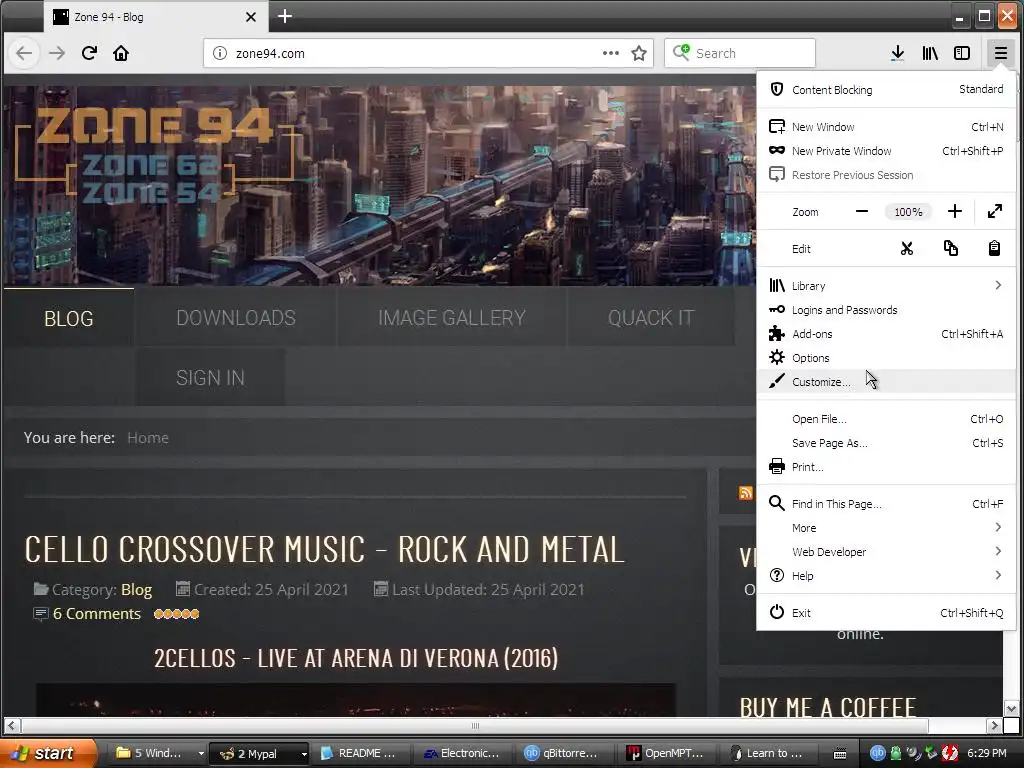Click the Blog category link
The height and width of the screenshot is (768, 1024).
(x=136, y=590)
